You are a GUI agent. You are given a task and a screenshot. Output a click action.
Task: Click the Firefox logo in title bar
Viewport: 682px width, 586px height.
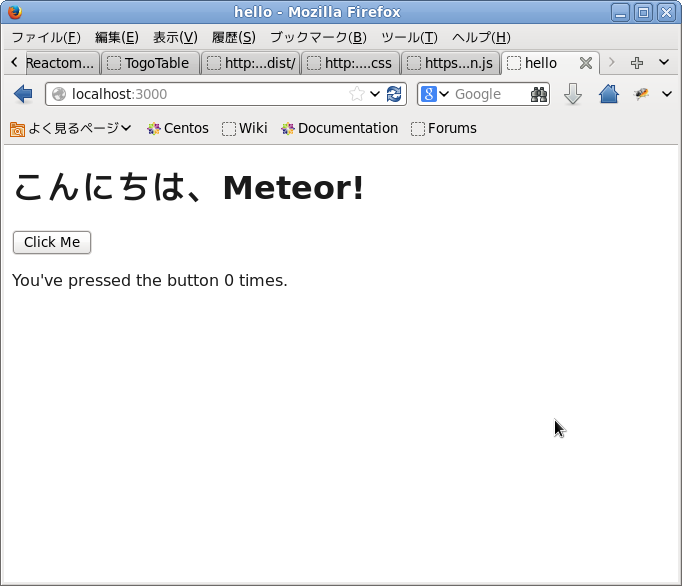(15, 12)
